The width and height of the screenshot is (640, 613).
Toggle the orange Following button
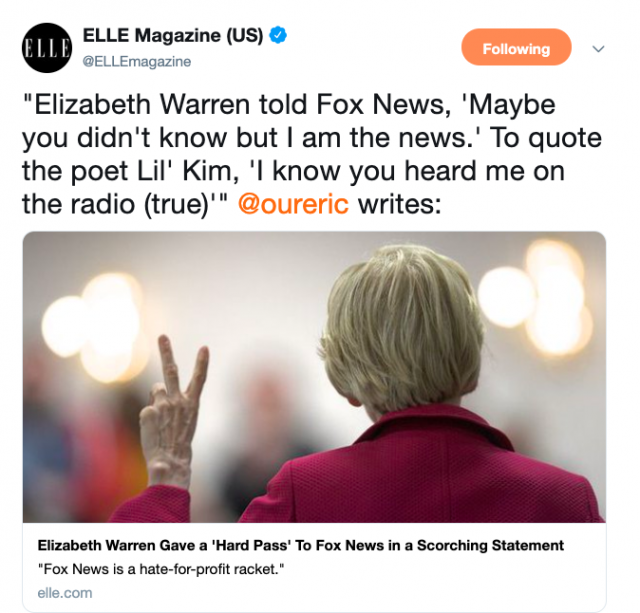516,47
